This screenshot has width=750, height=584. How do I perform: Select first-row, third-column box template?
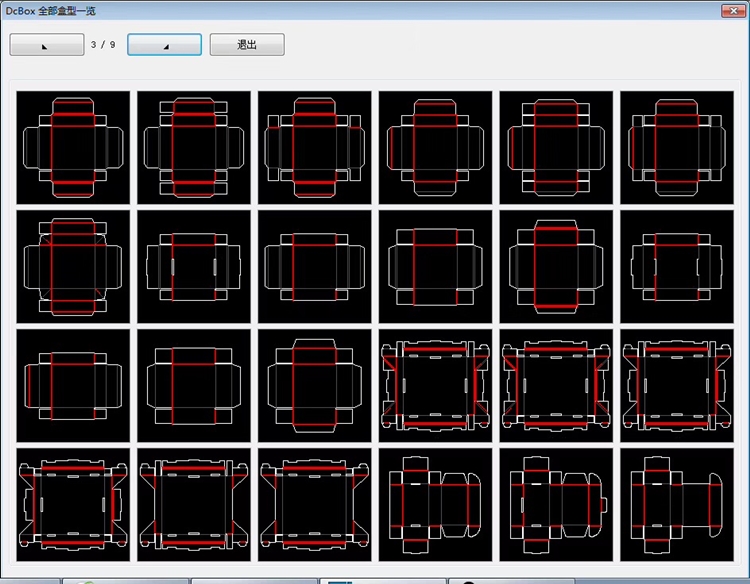tap(315, 147)
